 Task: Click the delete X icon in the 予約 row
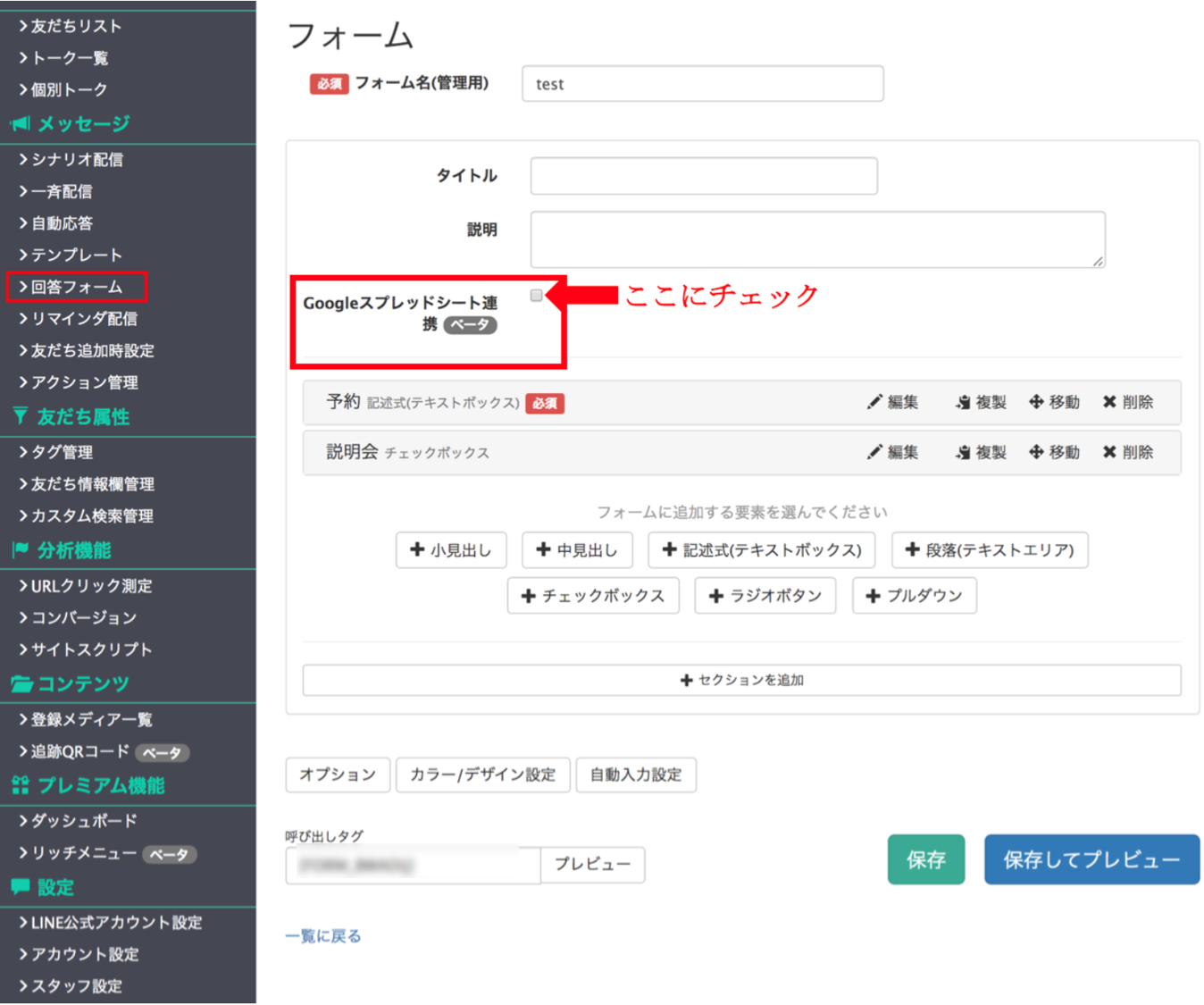1109,402
